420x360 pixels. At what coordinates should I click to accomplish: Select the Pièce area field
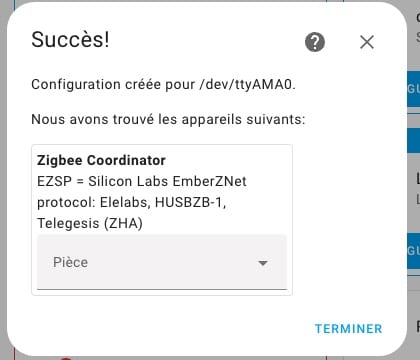tap(162, 262)
